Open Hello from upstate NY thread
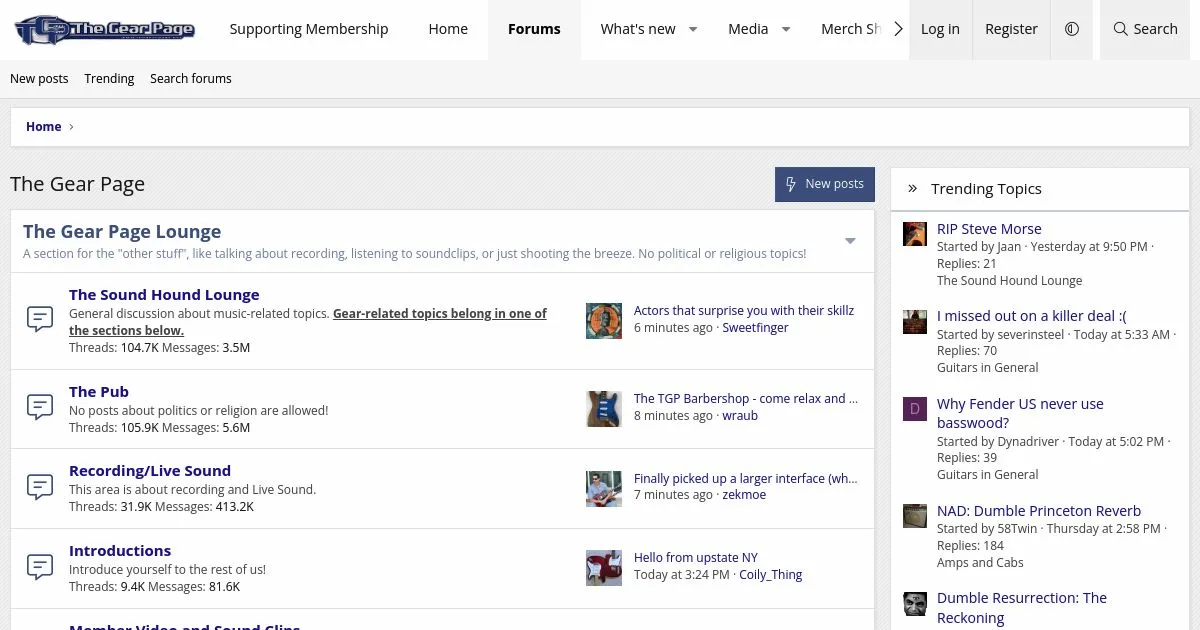 (696, 558)
